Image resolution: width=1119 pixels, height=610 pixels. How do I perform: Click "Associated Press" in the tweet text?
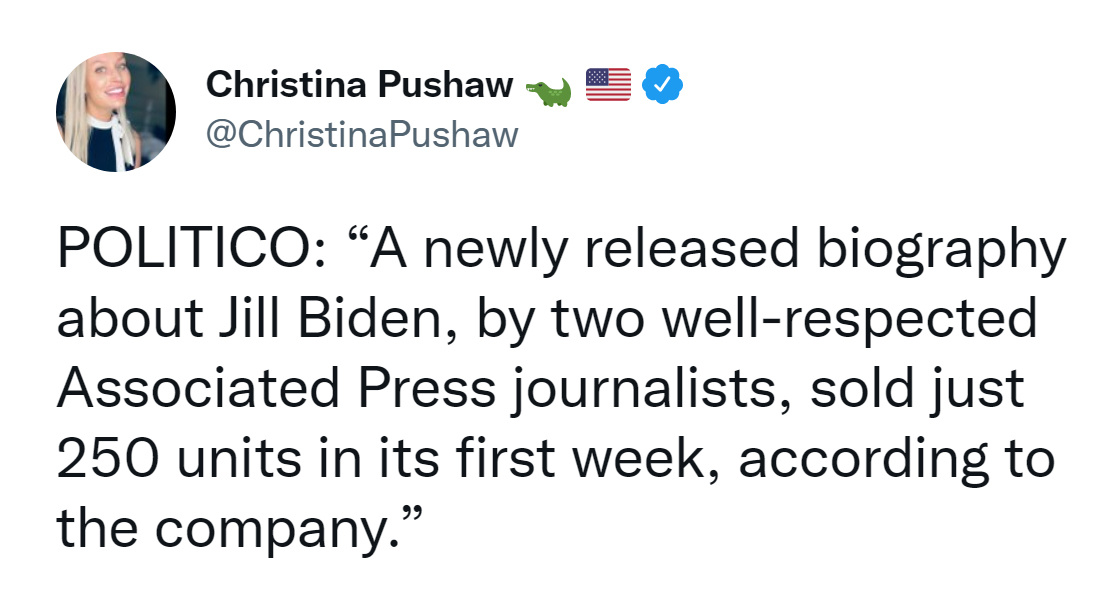[276, 388]
